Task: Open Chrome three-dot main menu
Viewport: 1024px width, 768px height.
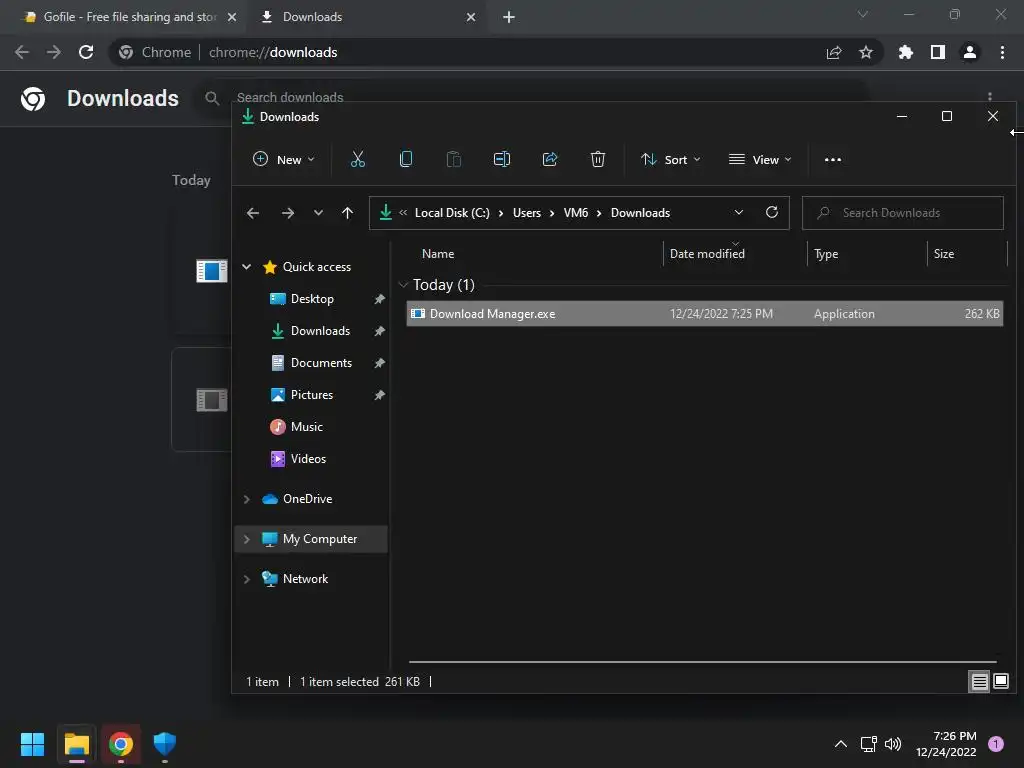Action: click(x=1002, y=52)
